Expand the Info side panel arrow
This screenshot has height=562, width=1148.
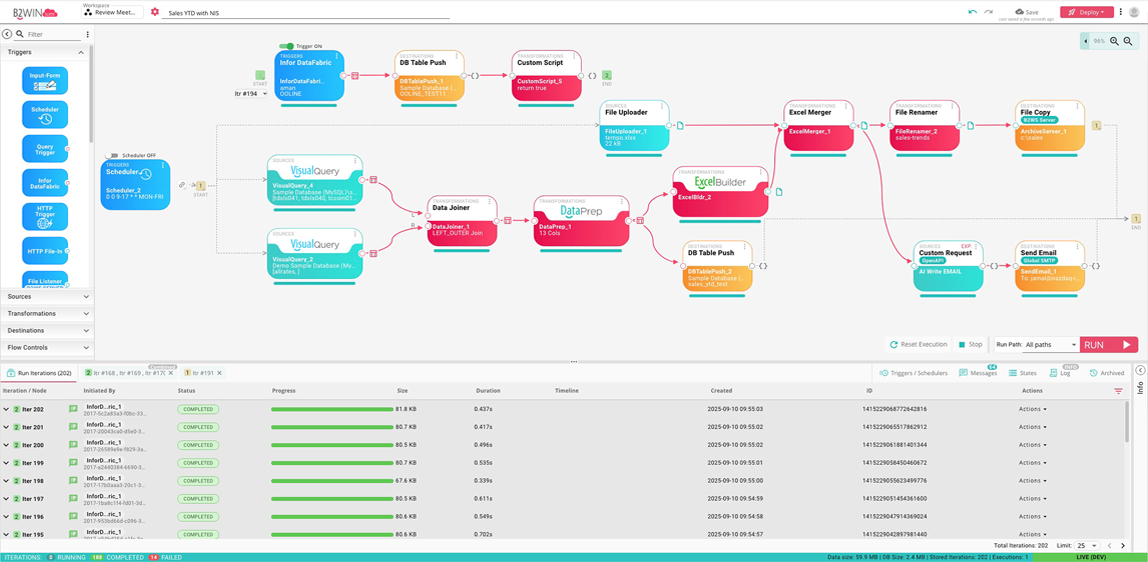1140,372
